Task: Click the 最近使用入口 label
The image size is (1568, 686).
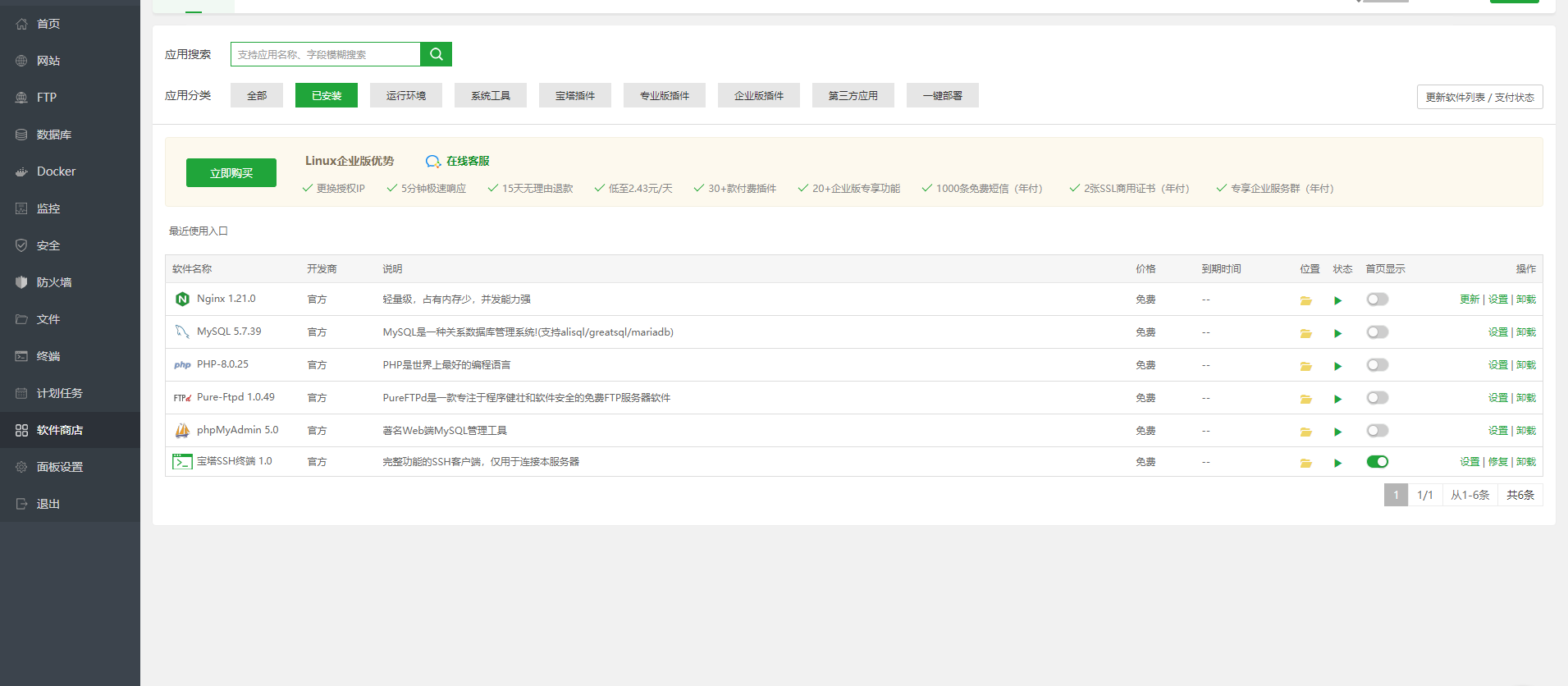Action: [x=199, y=231]
